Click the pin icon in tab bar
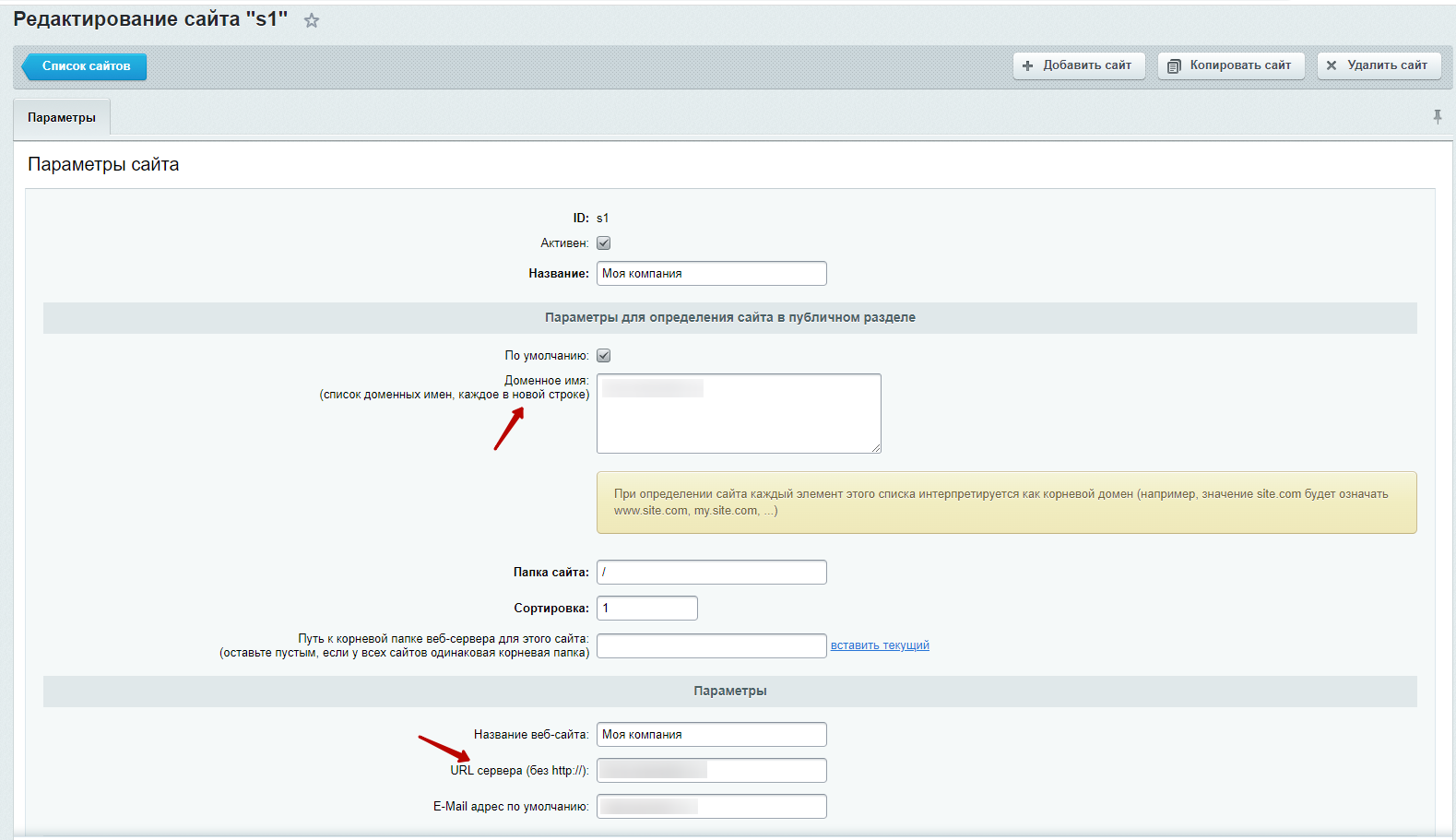Image resolution: width=1456 pixels, height=840 pixels. point(1437,116)
